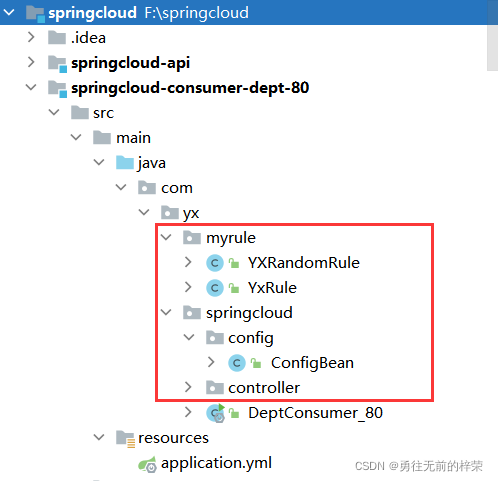Viewport: 498px width, 481px height.
Task: Click the blue java source folder icon
Action: [x=125, y=163]
